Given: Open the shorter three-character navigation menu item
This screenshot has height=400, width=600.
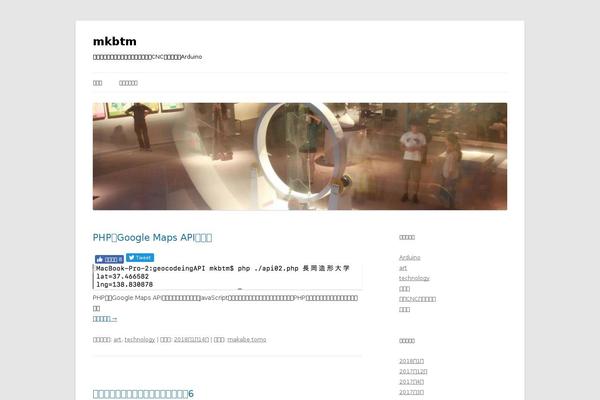Looking at the screenshot, I should (x=98, y=83).
